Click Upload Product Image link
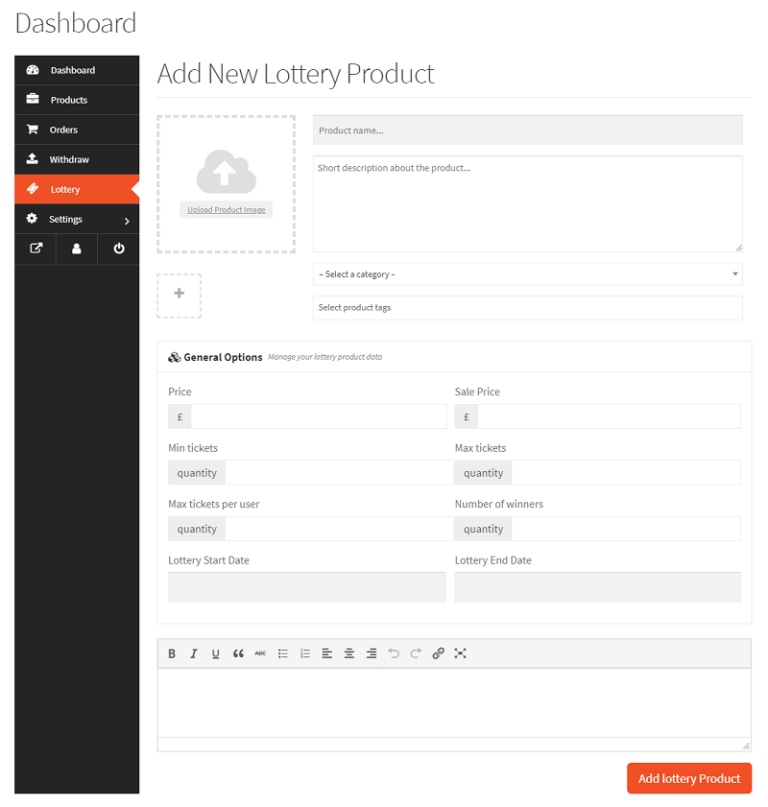 pos(226,210)
